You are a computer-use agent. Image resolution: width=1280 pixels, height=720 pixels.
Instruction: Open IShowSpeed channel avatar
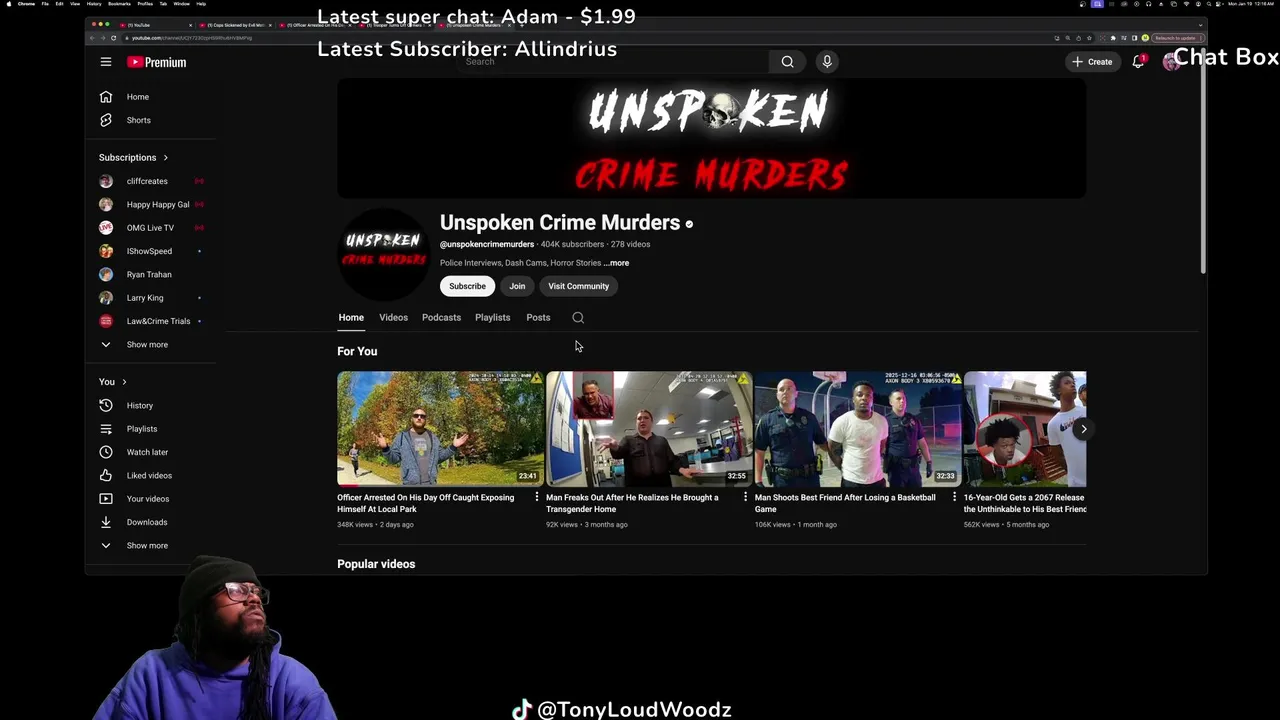(x=106, y=251)
